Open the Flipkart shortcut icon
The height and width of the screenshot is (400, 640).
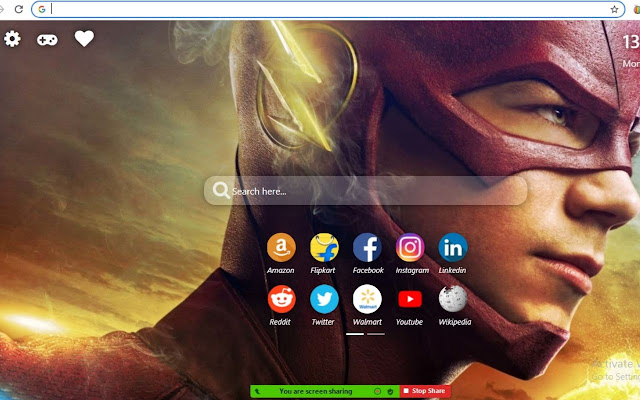pyautogui.click(x=324, y=247)
